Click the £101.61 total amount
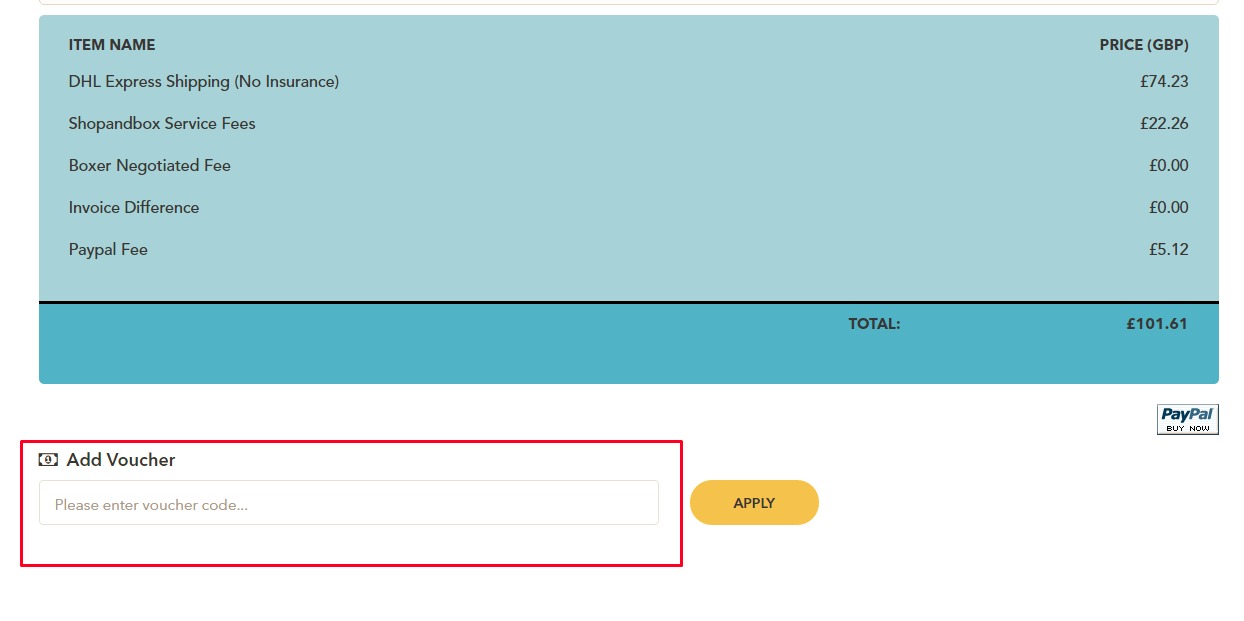 pyautogui.click(x=1156, y=324)
